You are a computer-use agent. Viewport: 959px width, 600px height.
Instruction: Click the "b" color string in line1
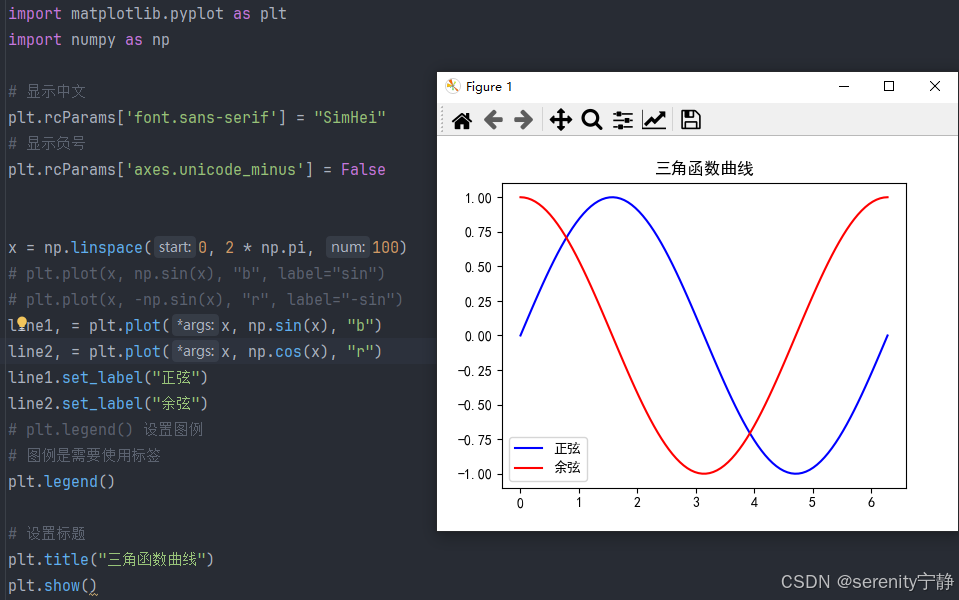[360, 325]
